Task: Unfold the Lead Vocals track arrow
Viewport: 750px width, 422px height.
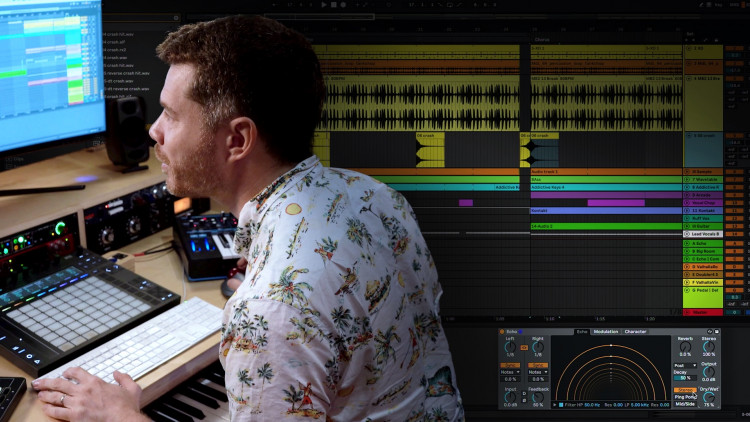Action: coord(688,234)
